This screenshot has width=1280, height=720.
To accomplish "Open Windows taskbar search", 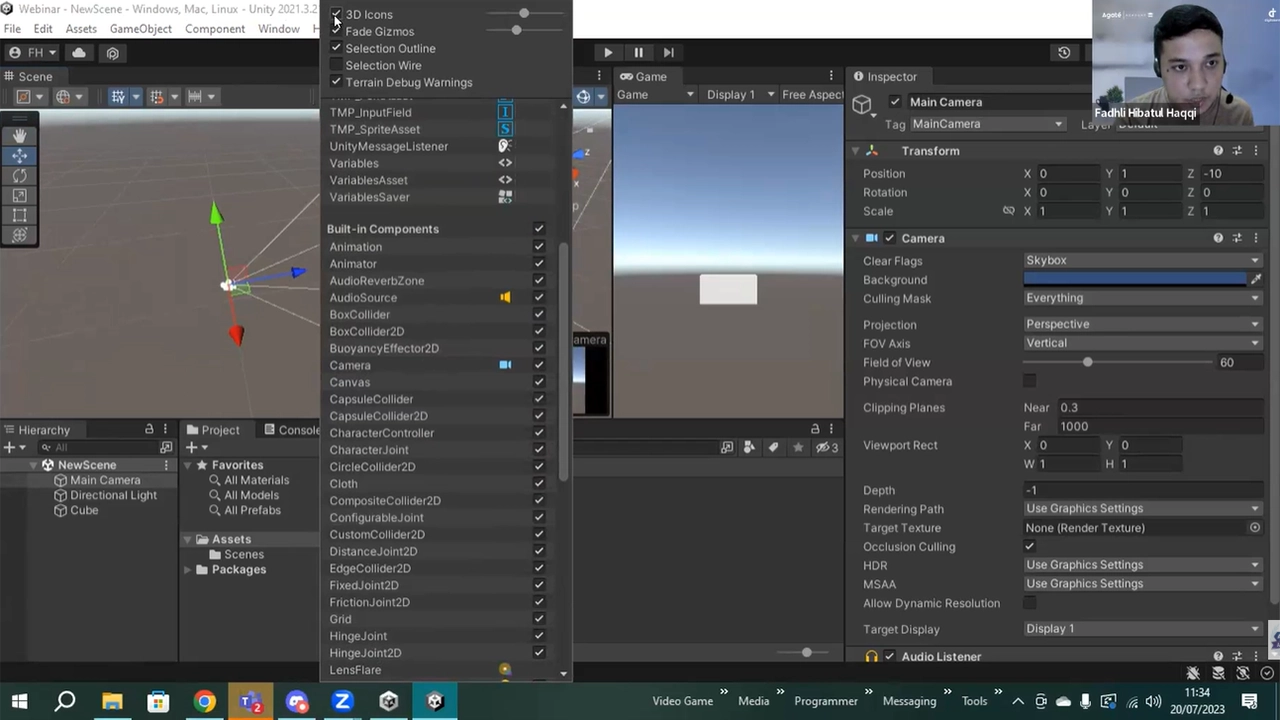I will point(65,701).
